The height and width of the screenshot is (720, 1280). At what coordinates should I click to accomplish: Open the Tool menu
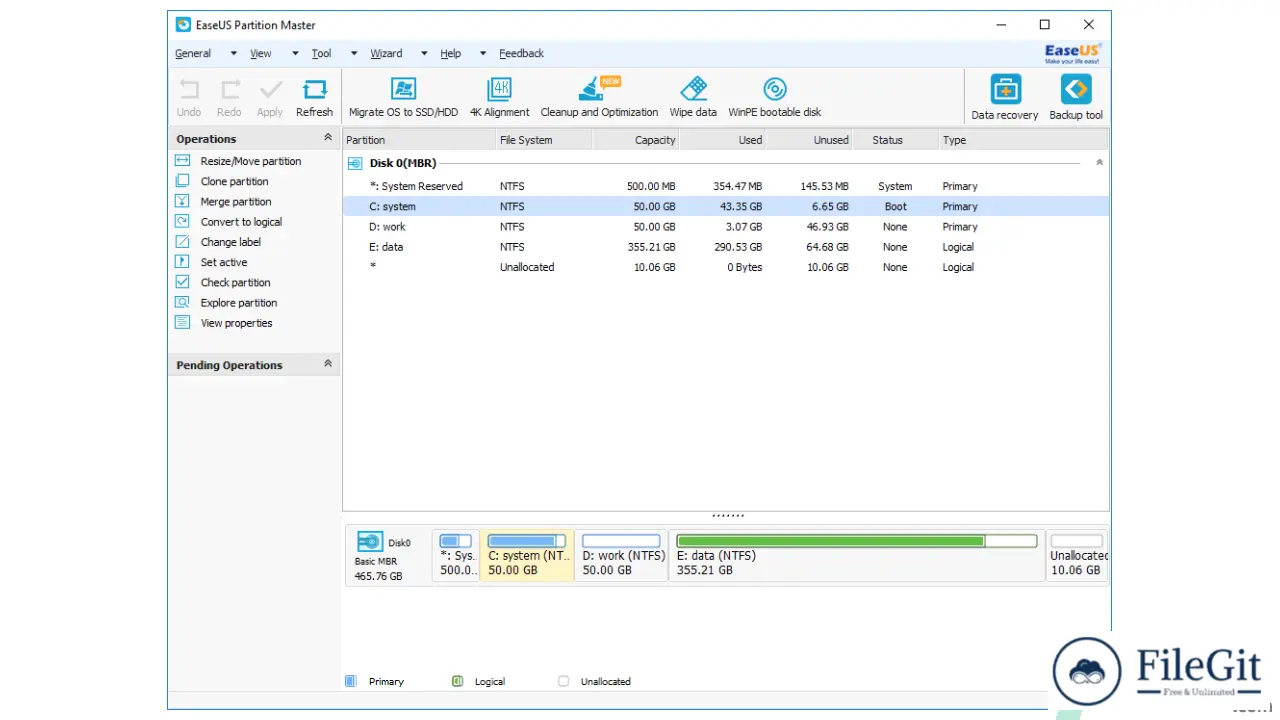(x=321, y=54)
